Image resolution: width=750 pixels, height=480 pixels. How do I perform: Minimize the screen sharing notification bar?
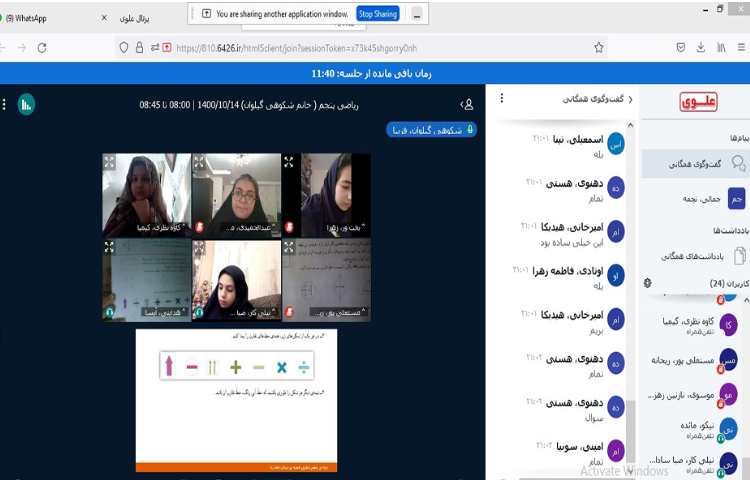tap(417, 14)
